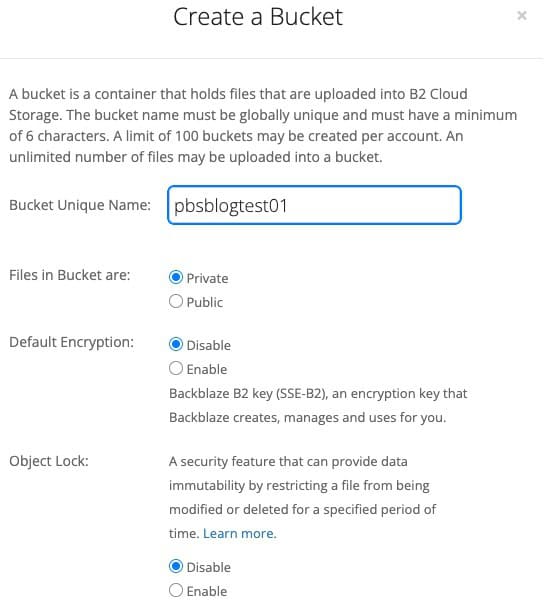The height and width of the screenshot is (611, 553).
Task: Click the Object Lock label
Action: pos(49,461)
